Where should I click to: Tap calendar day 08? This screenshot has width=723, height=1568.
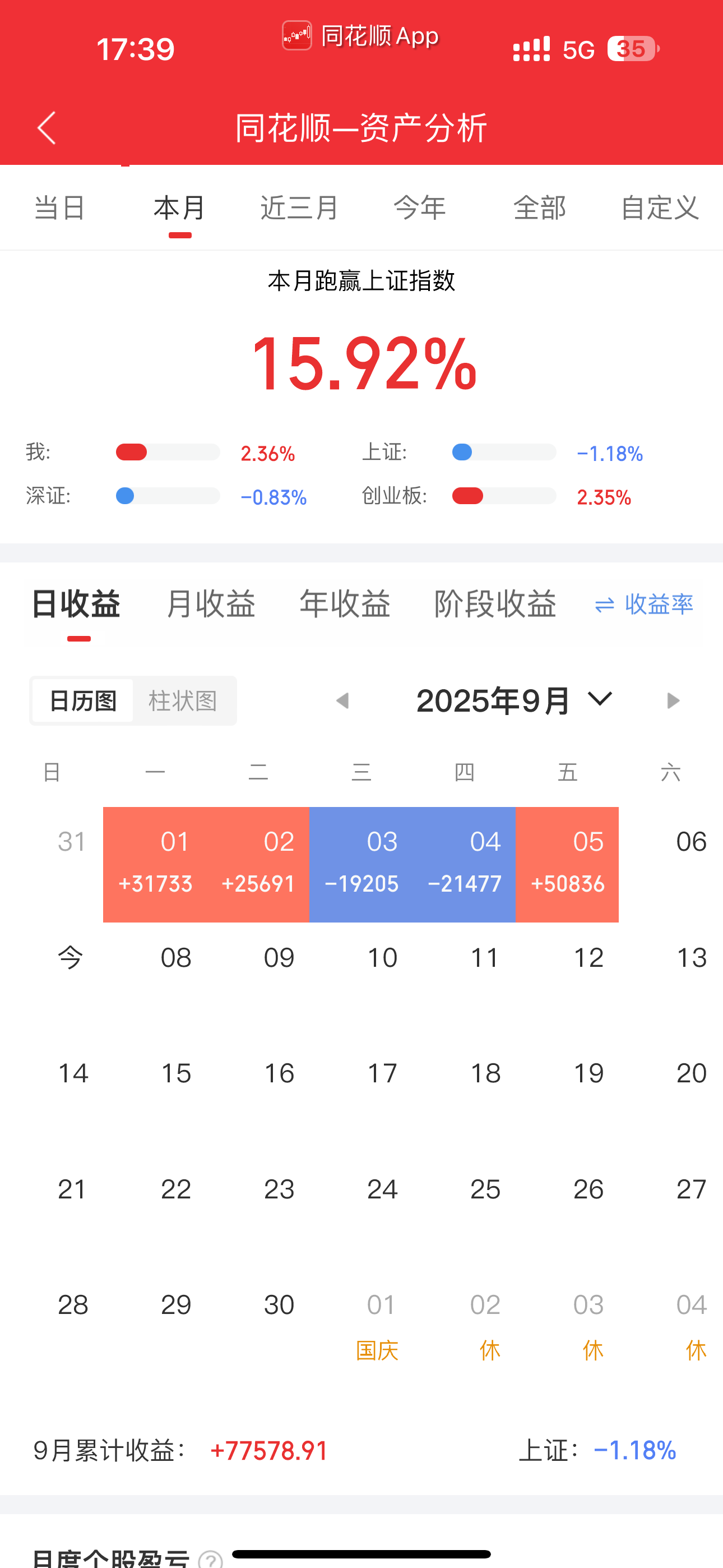click(176, 958)
